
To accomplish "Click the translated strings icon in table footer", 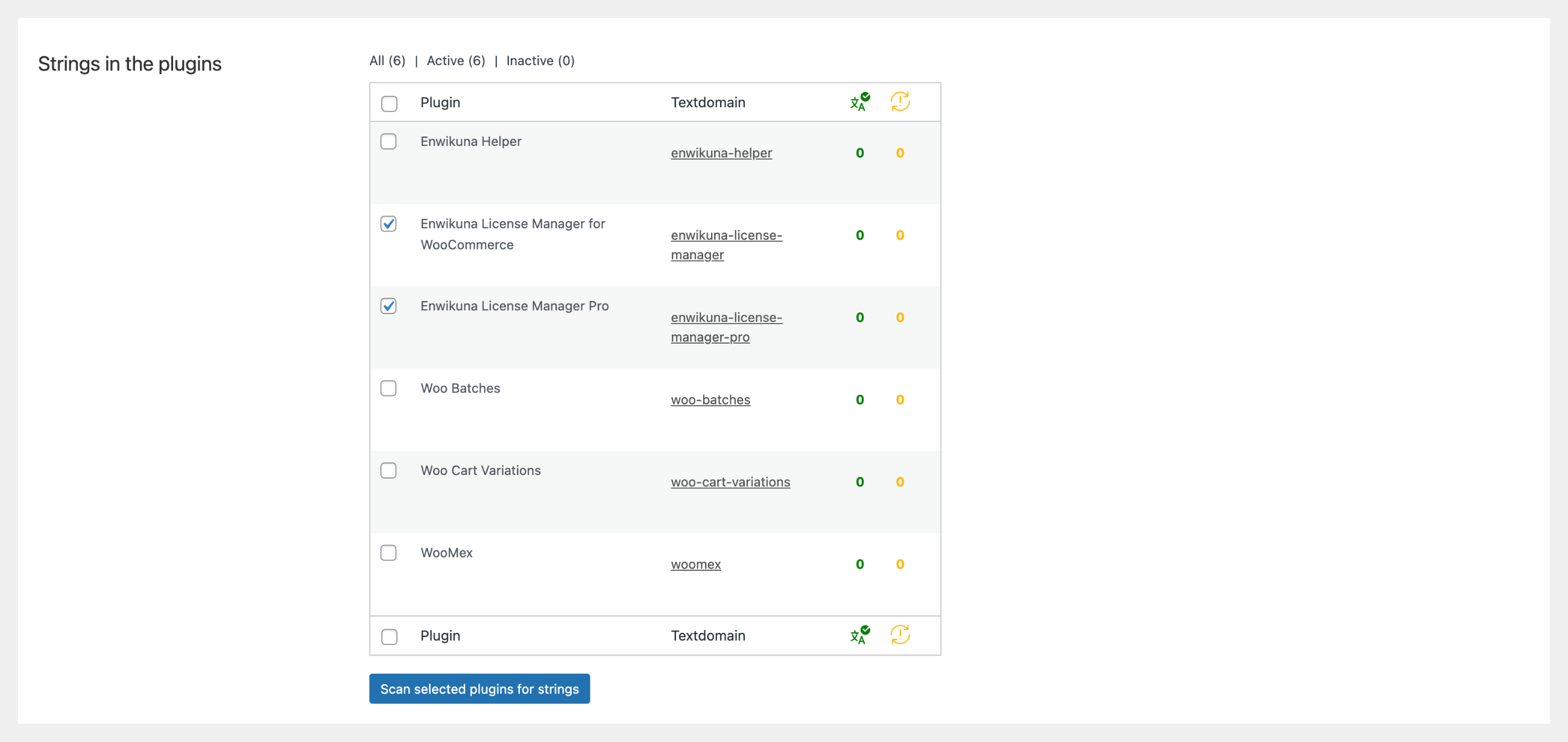I will point(859,635).
